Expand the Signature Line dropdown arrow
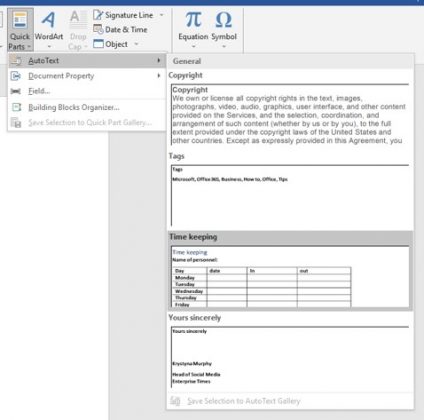Image resolution: width=424 pixels, height=420 pixels. coord(161,15)
